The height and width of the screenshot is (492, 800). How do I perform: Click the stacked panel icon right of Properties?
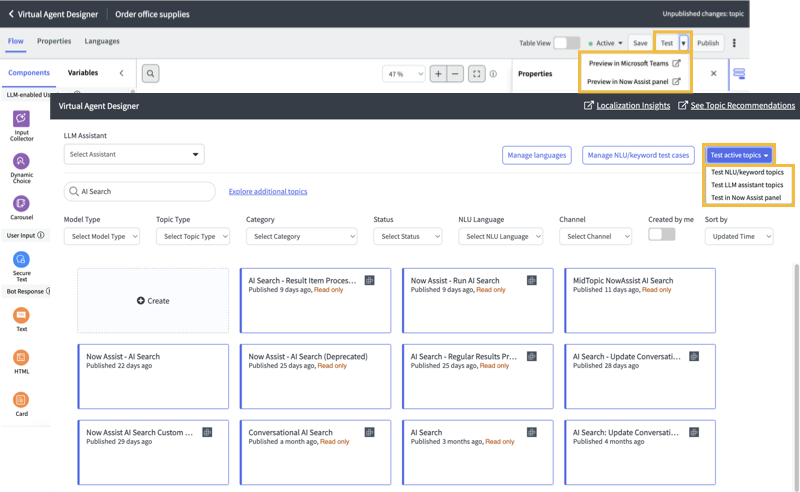point(739,74)
